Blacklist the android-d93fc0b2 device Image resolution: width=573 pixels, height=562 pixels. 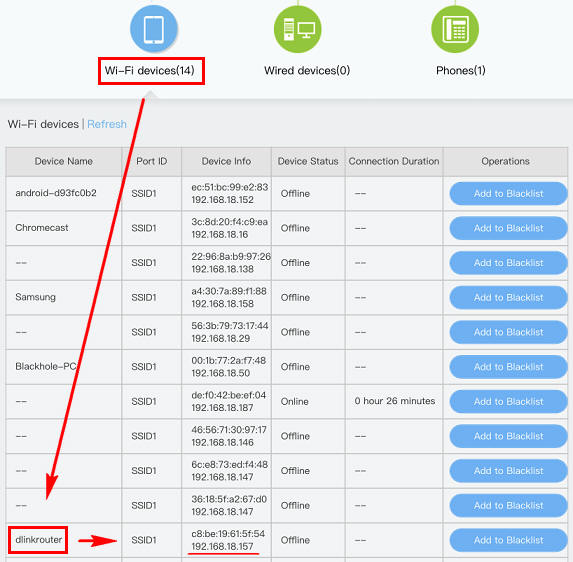(x=508, y=193)
